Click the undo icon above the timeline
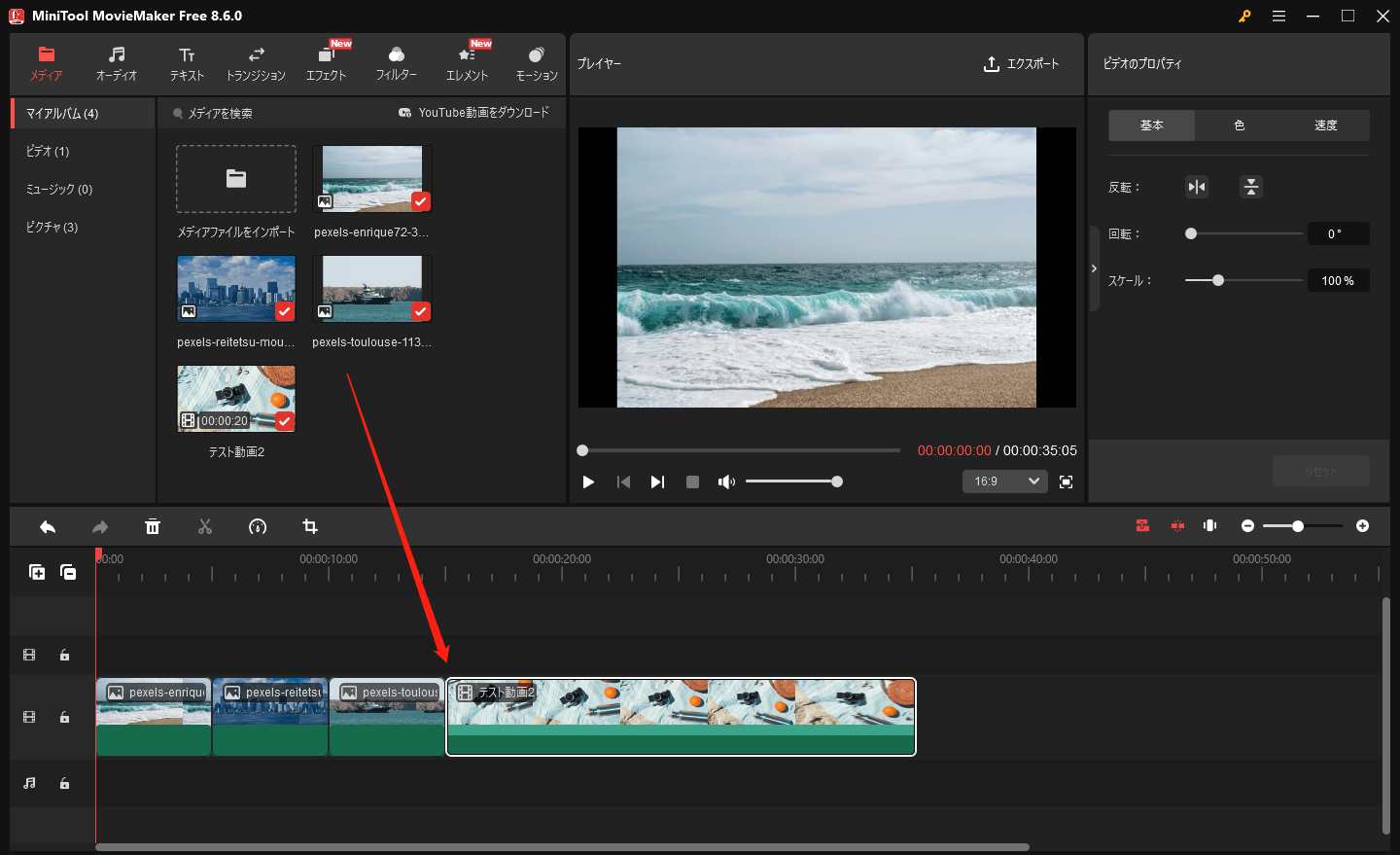Image resolution: width=1400 pixels, height=855 pixels. tap(47, 526)
